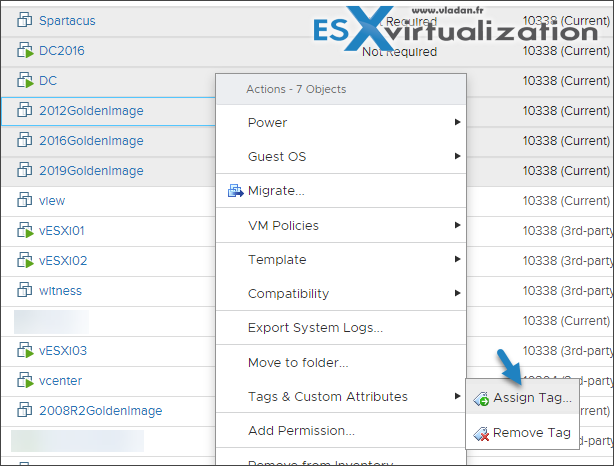Expand the Compatibility submenu arrow
The height and width of the screenshot is (466, 614).
(457, 293)
